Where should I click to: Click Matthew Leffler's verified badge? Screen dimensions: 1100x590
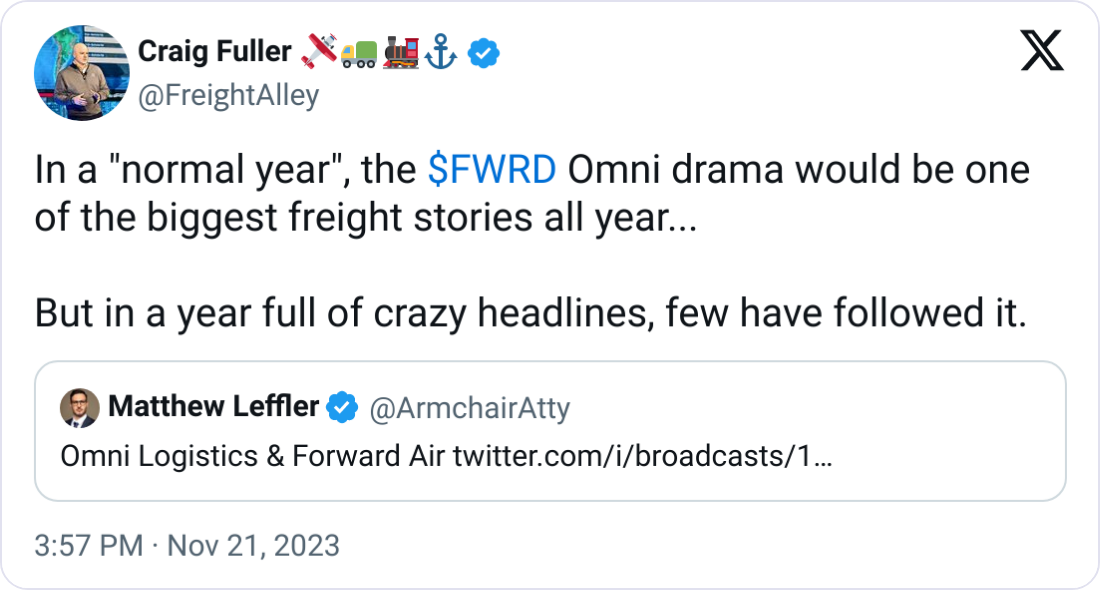click(344, 407)
